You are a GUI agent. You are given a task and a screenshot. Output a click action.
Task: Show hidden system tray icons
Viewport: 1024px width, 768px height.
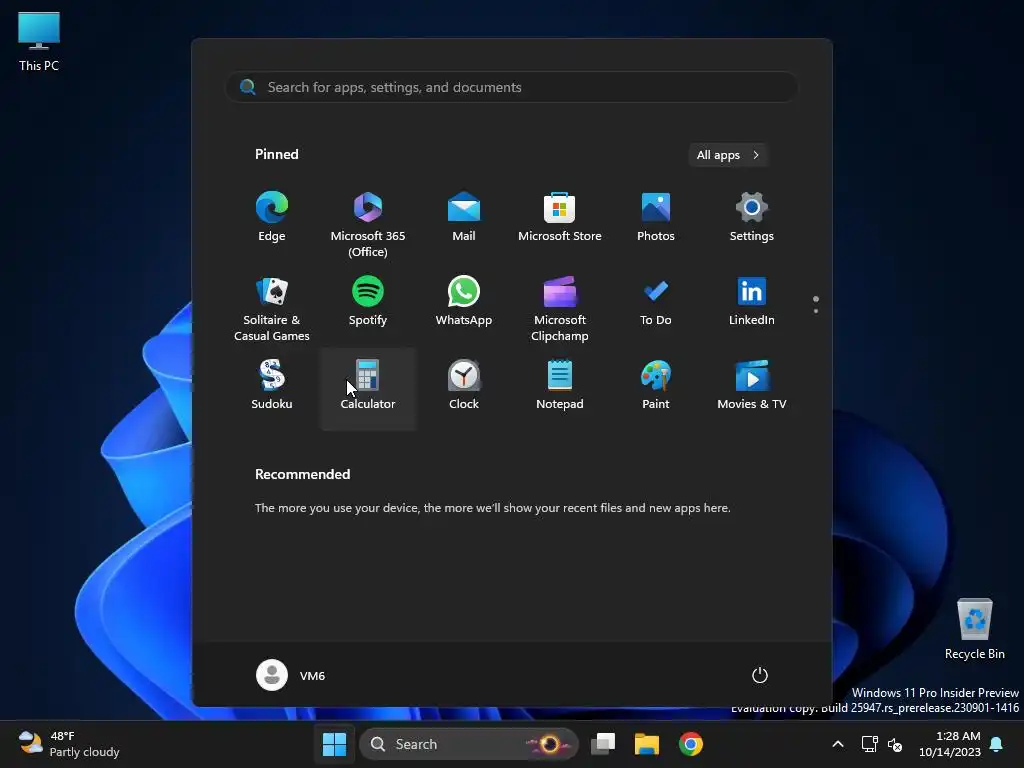coord(838,744)
